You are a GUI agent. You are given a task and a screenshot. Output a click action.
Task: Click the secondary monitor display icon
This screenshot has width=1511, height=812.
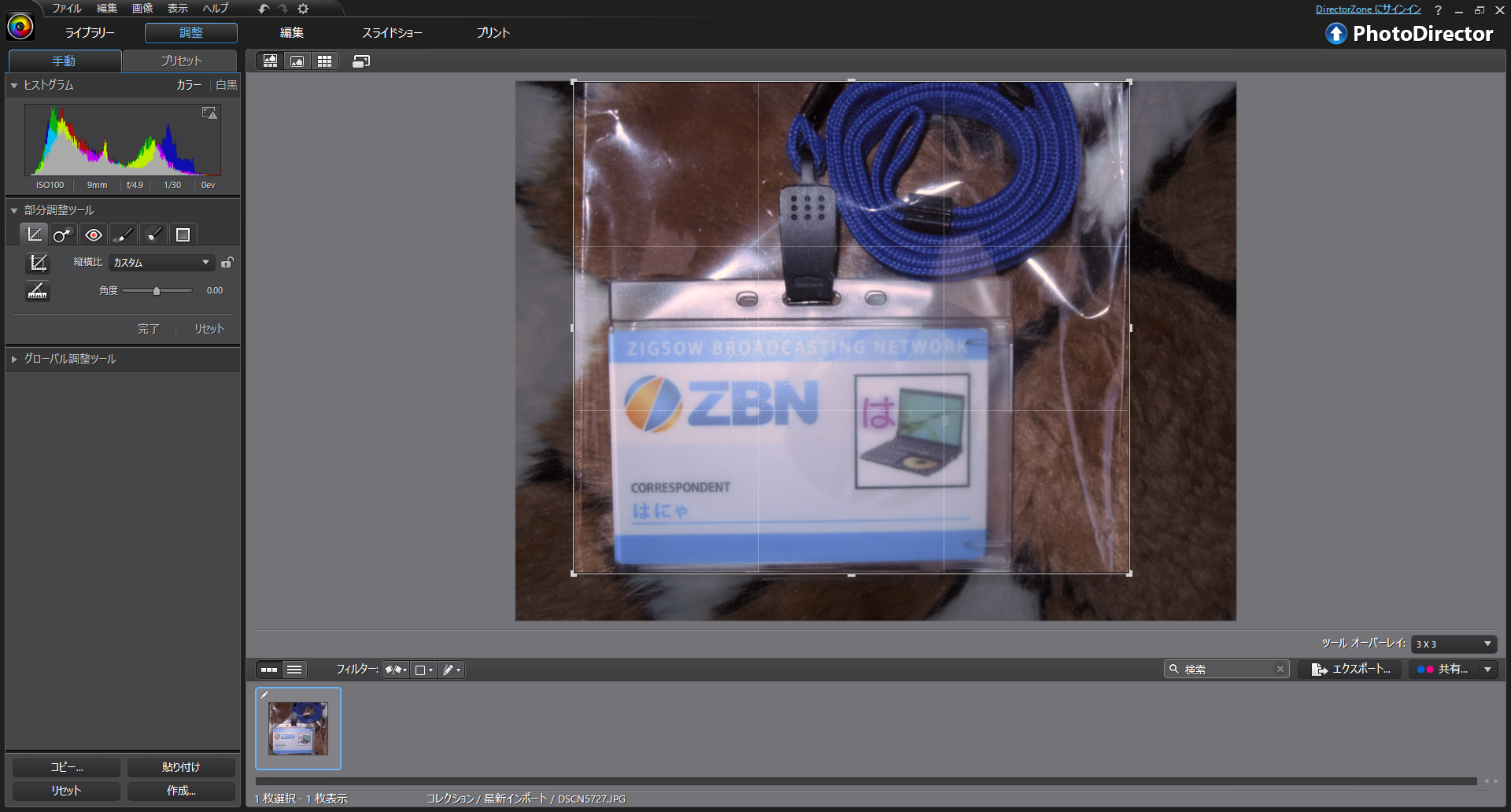[x=361, y=61]
